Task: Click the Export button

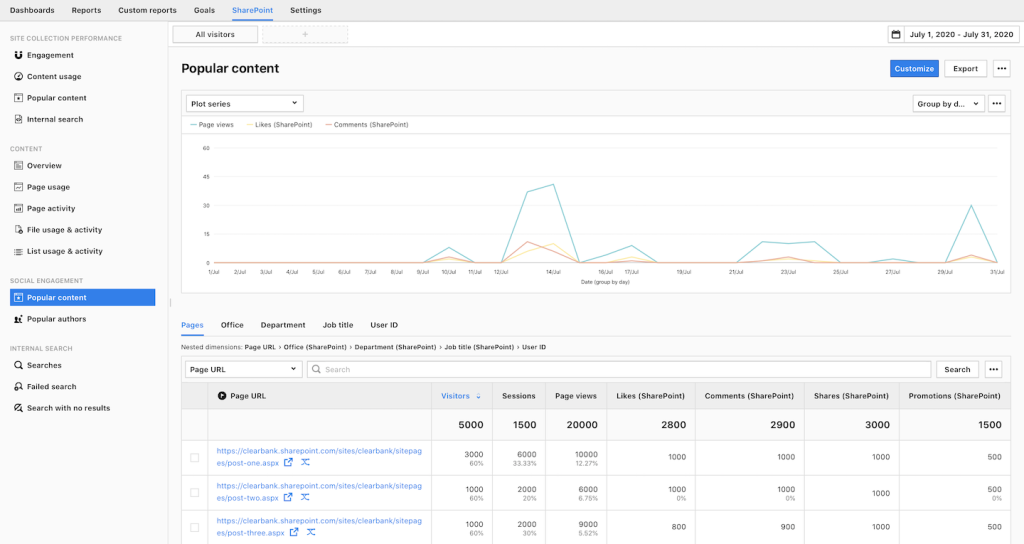Action: coord(965,69)
